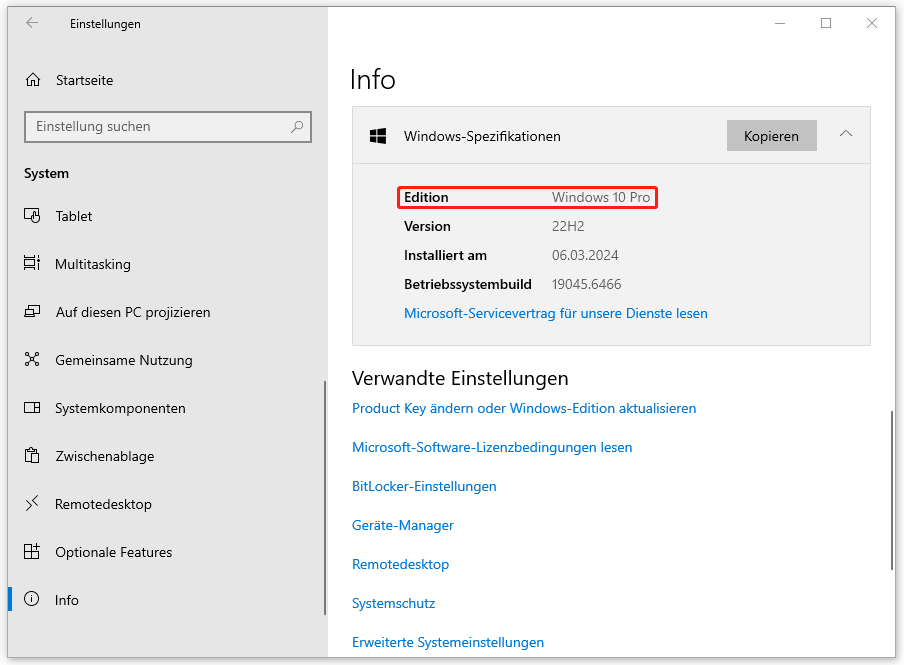This screenshot has height=665, width=904.
Task: Click the Einstellung suchen search field
Action: click(x=167, y=126)
